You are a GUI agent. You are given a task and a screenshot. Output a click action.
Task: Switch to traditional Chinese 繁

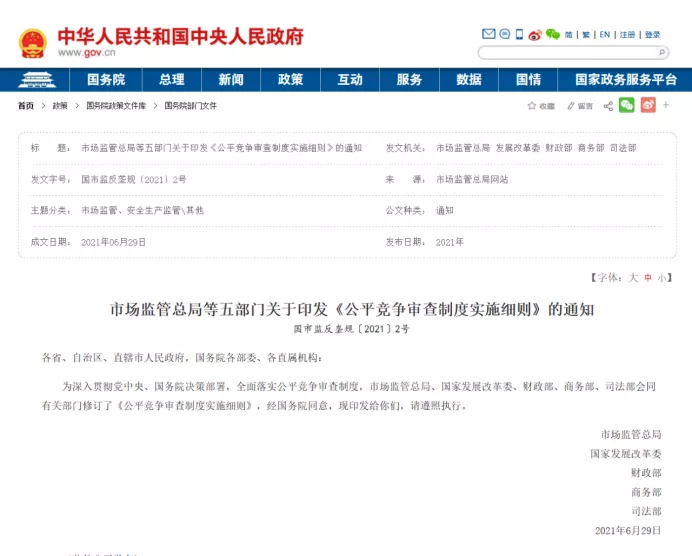click(x=586, y=34)
